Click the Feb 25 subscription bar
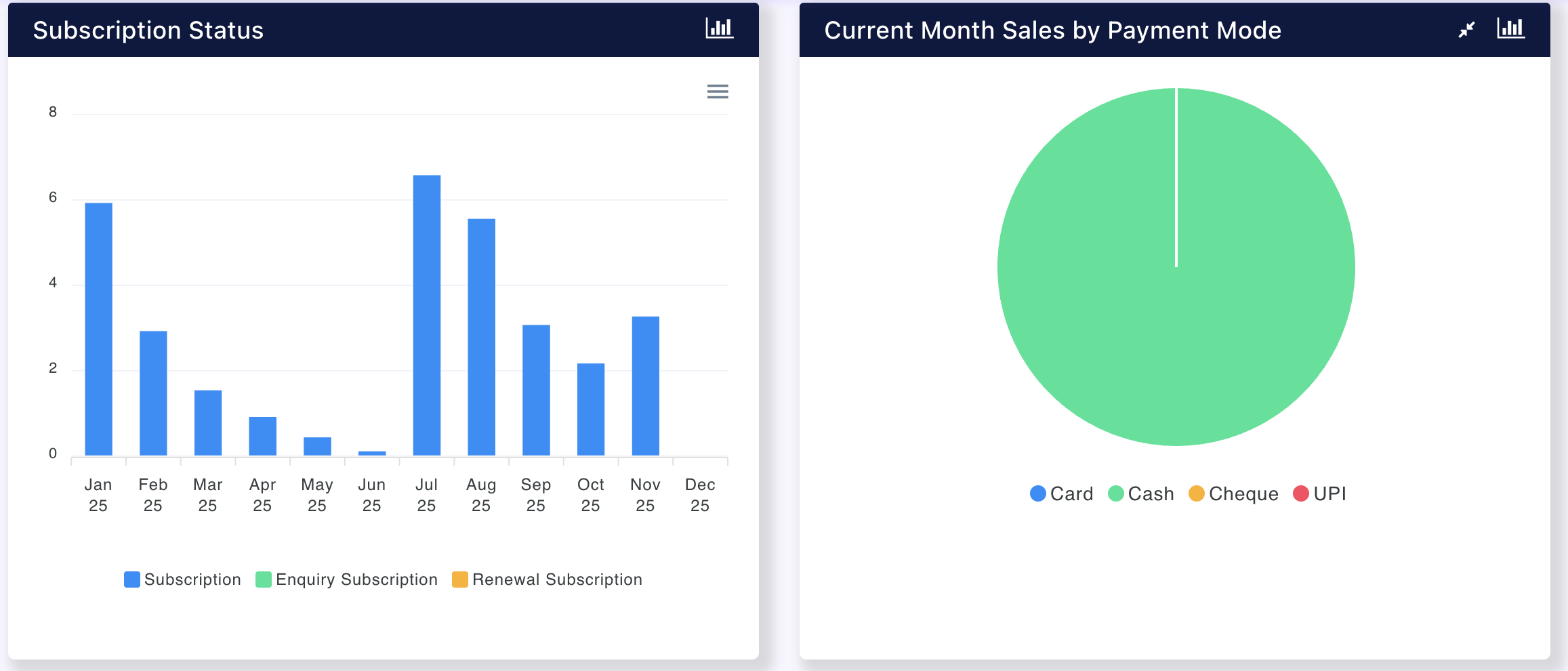The height and width of the screenshot is (671, 1568). coord(153,393)
